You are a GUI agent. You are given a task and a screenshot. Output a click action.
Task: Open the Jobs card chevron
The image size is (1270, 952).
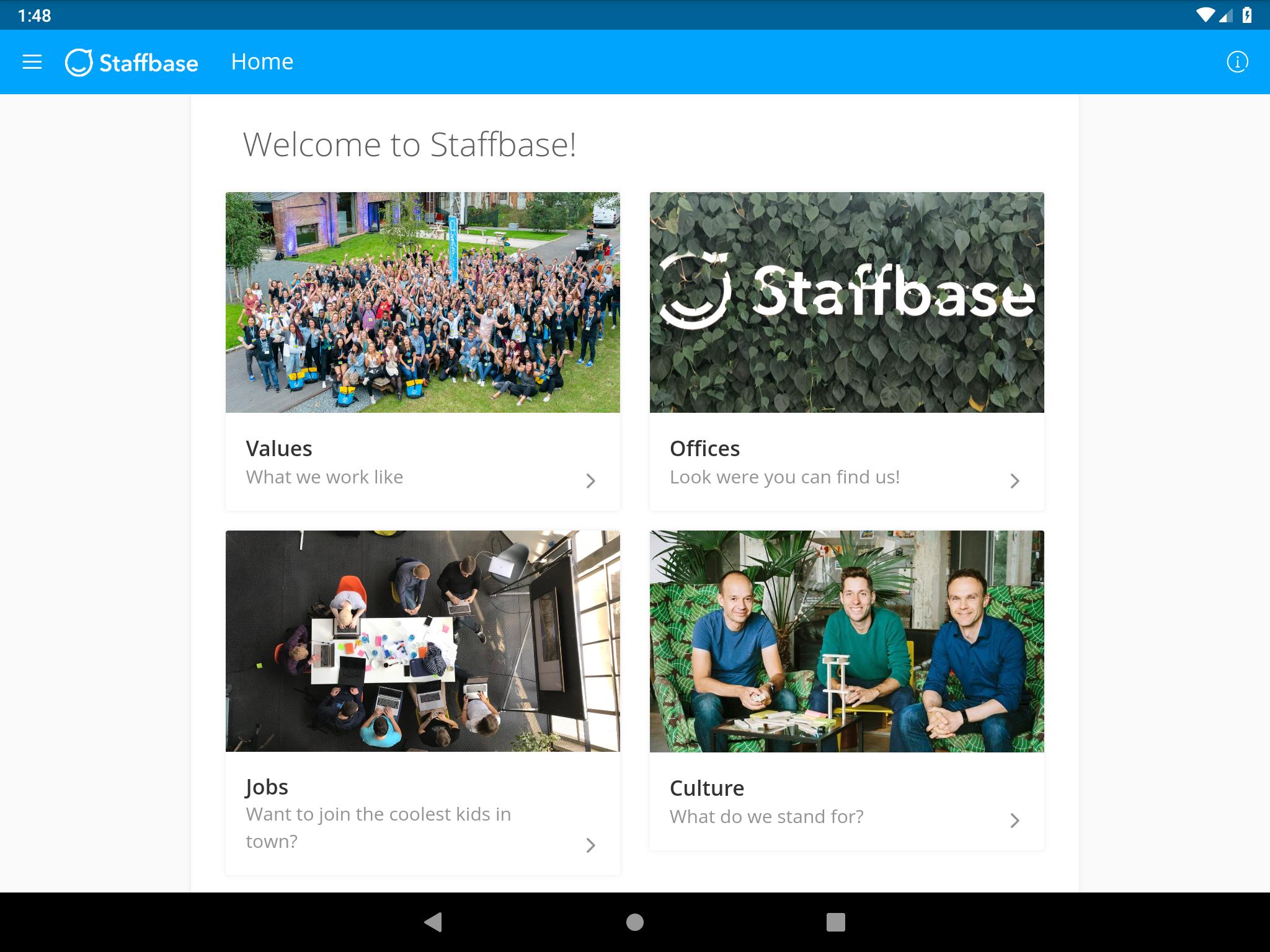(x=590, y=845)
